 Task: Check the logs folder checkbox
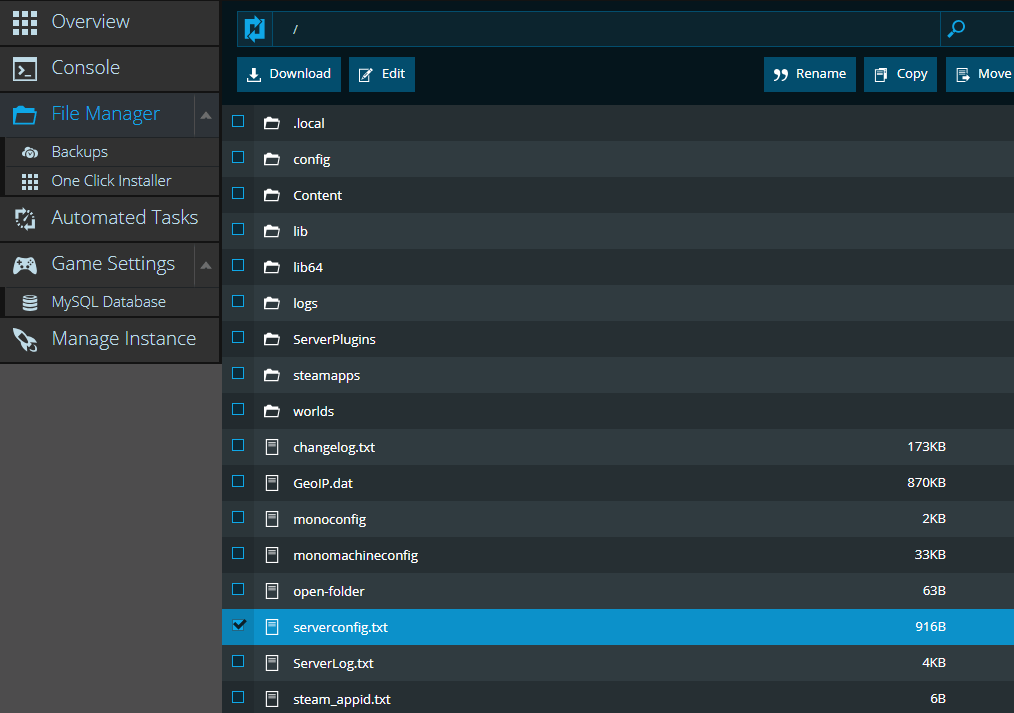click(x=238, y=301)
